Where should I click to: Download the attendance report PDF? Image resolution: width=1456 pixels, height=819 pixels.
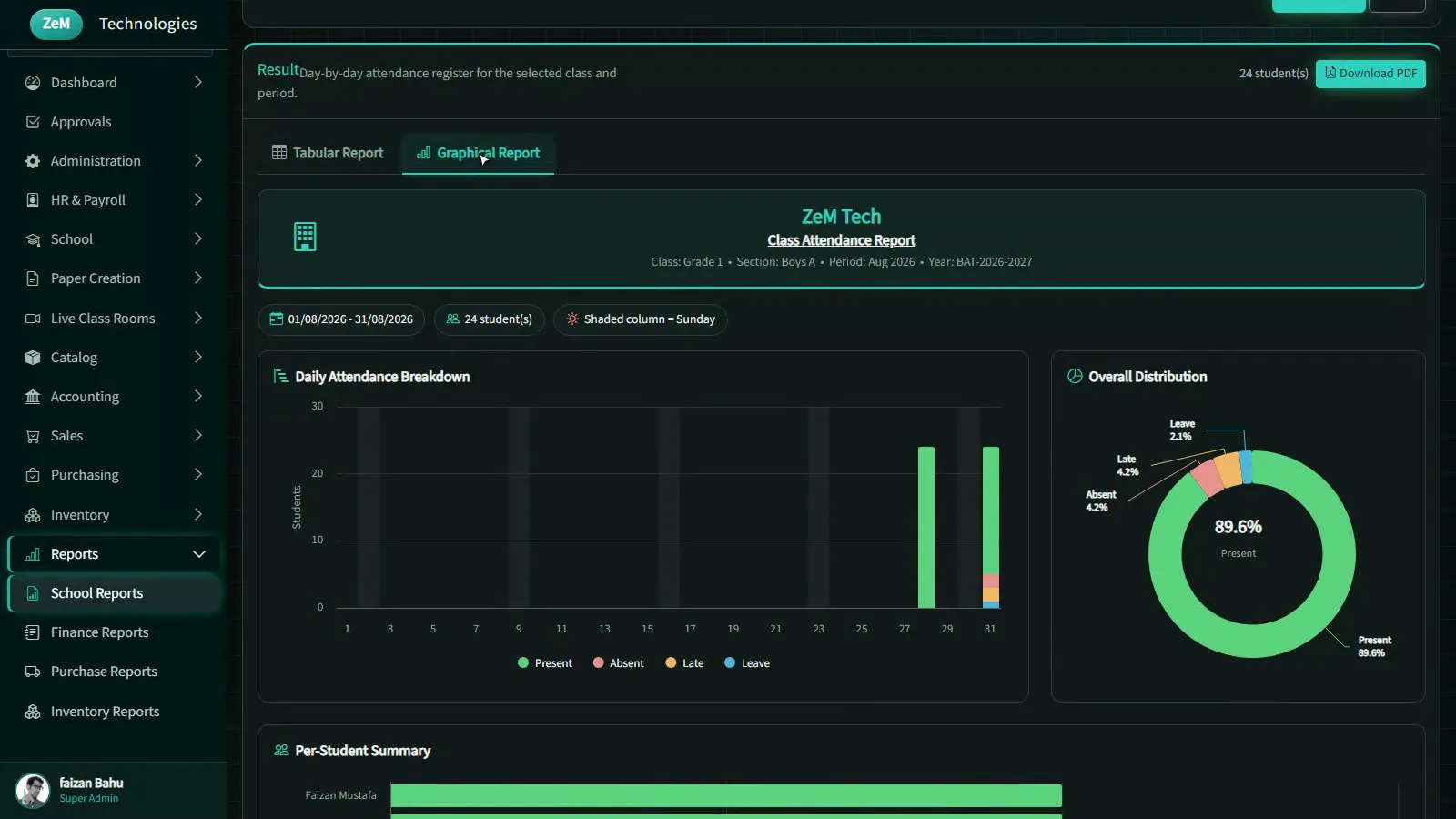pyautogui.click(x=1370, y=74)
